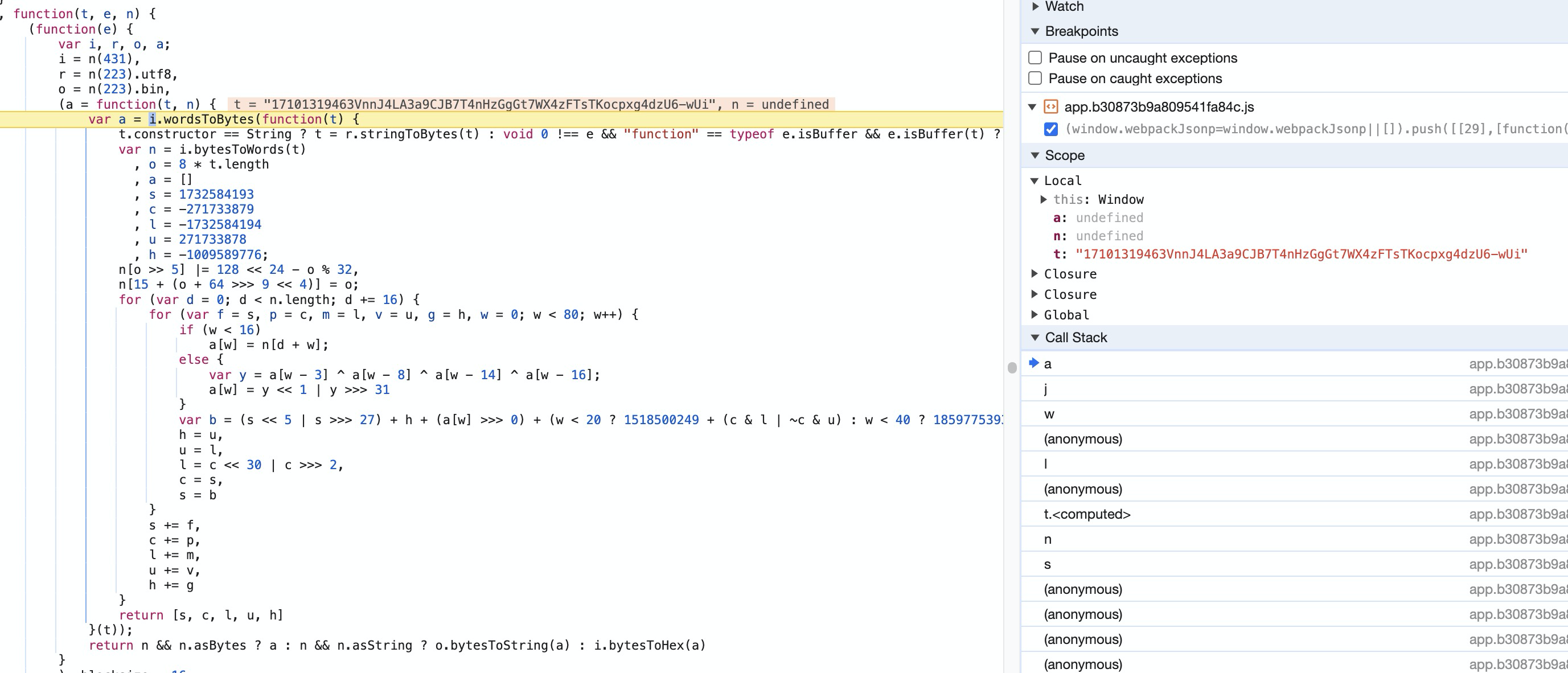The width and height of the screenshot is (1568, 673).
Task: Open the file link beside frame 'w'
Action: pos(1517,415)
